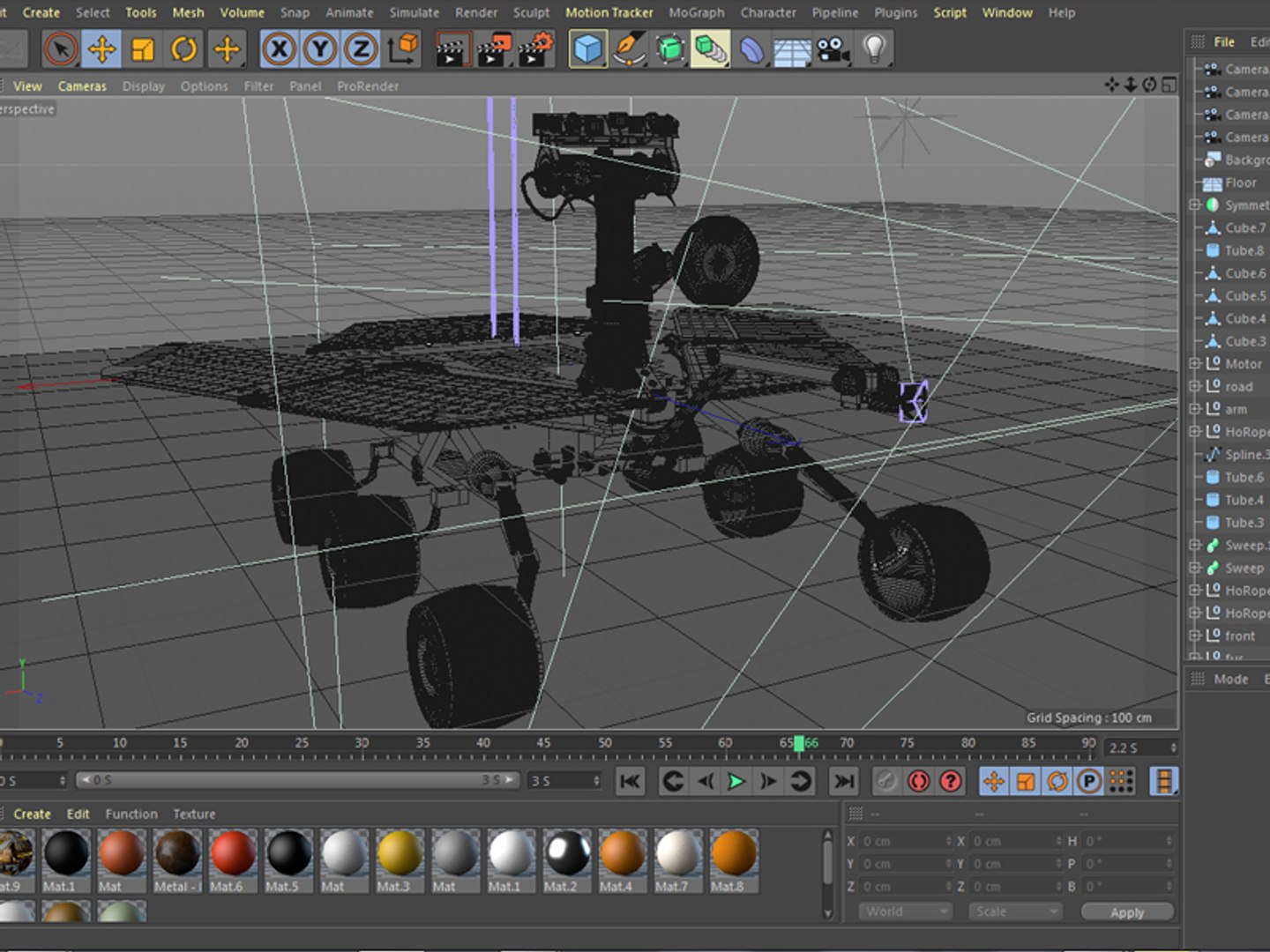Add a Bend deformer object
The height and width of the screenshot is (952, 1270).
(751, 49)
